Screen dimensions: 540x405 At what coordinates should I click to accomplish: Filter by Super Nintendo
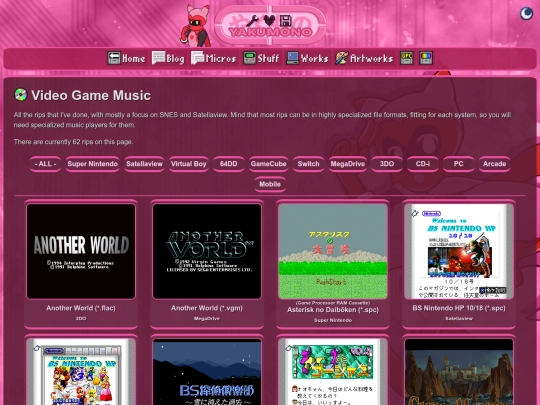coord(93,164)
